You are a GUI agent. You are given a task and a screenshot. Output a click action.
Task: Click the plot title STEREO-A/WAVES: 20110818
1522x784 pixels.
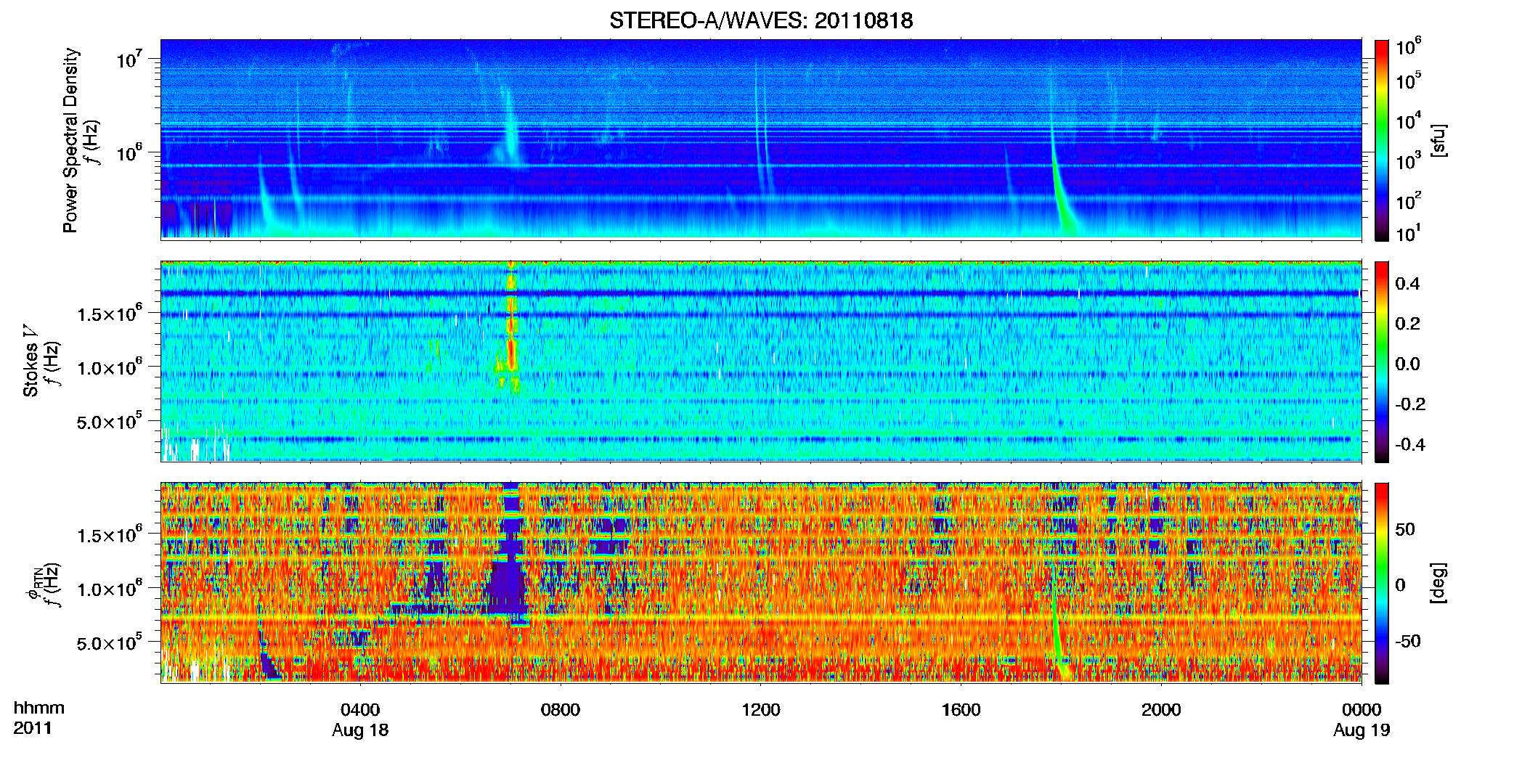pos(761,20)
